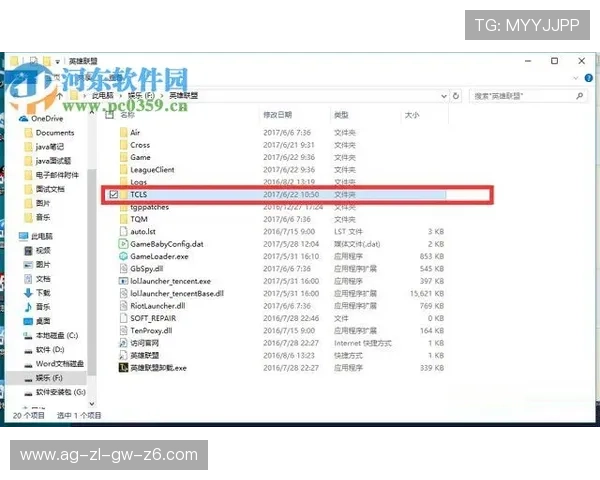Select the GameLoader.exe application icon
This screenshot has height=480, width=600.
pos(123,256)
